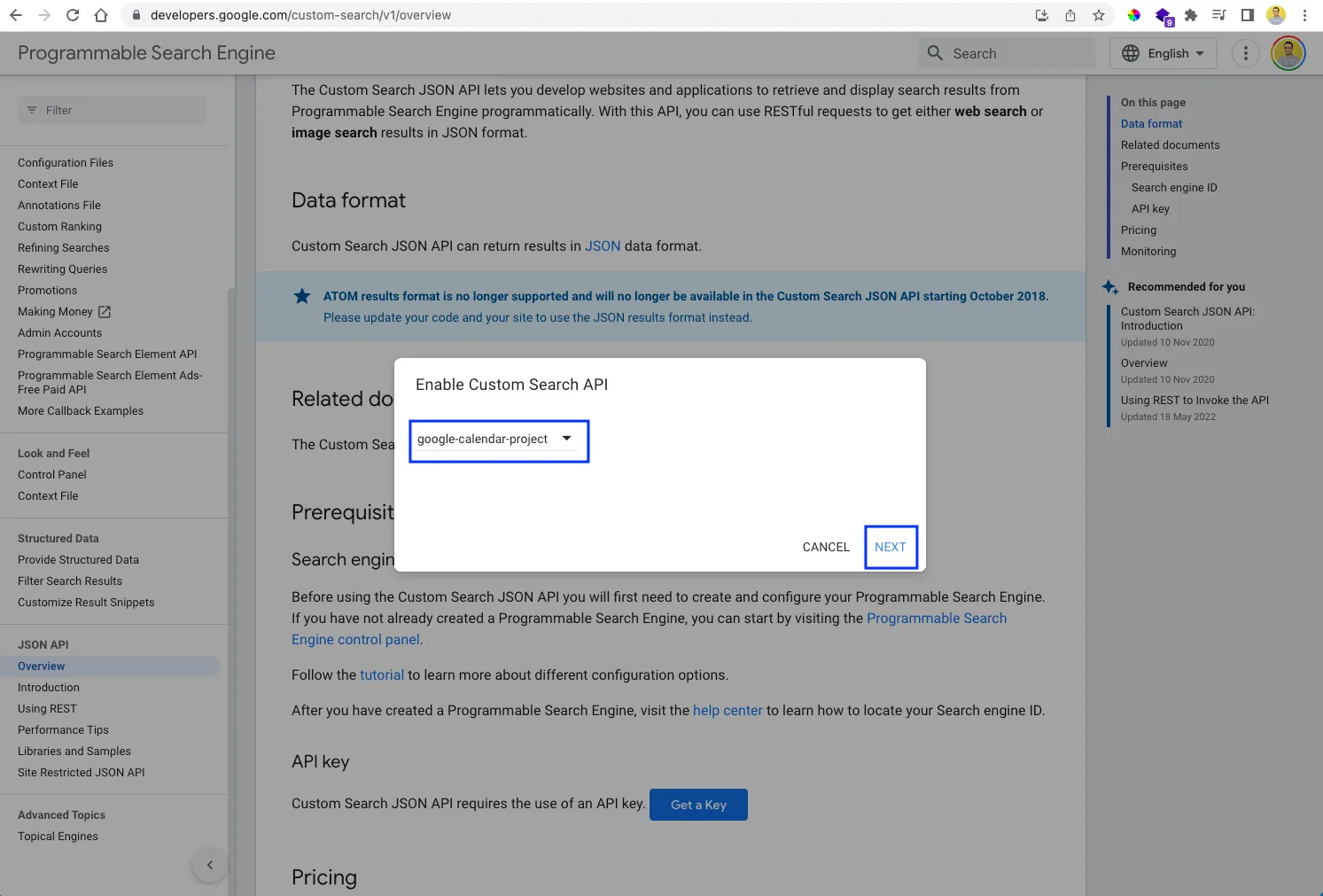Click CANCEL in the dialog
Image resolution: width=1323 pixels, height=896 pixels.
click(x=826, y=547)
